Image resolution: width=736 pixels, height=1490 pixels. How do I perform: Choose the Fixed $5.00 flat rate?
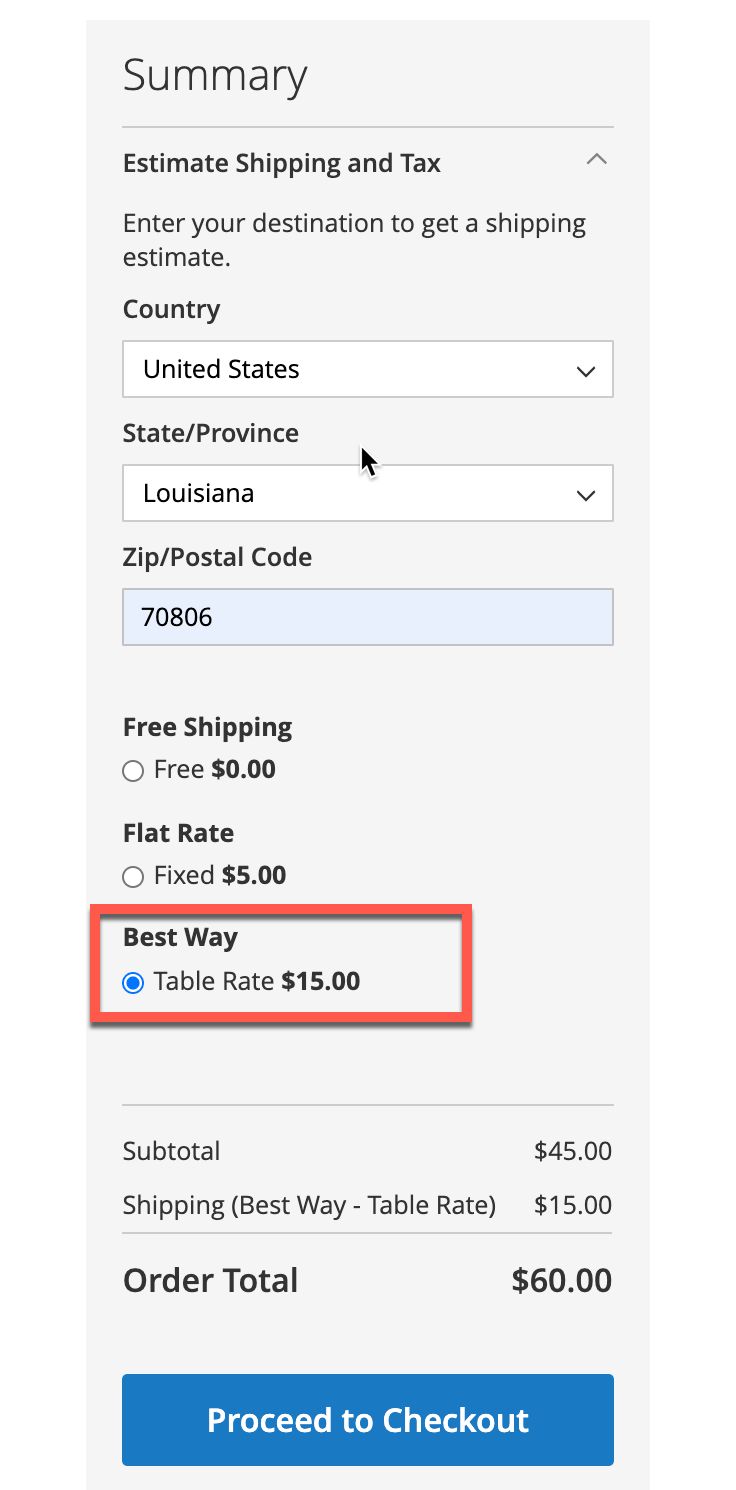pos(132,876)
